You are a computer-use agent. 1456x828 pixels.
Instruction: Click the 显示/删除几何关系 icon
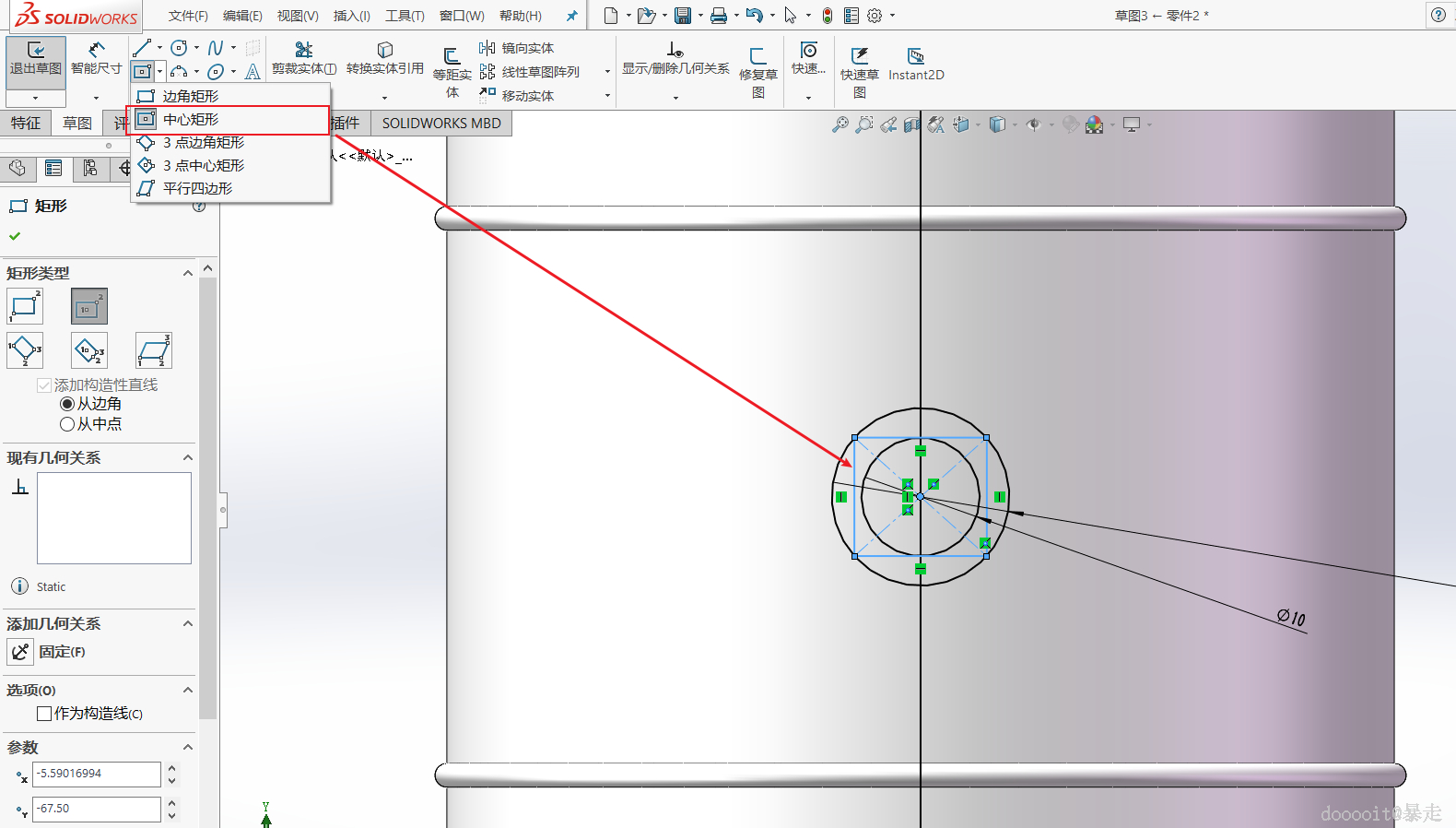pos(675,50)
